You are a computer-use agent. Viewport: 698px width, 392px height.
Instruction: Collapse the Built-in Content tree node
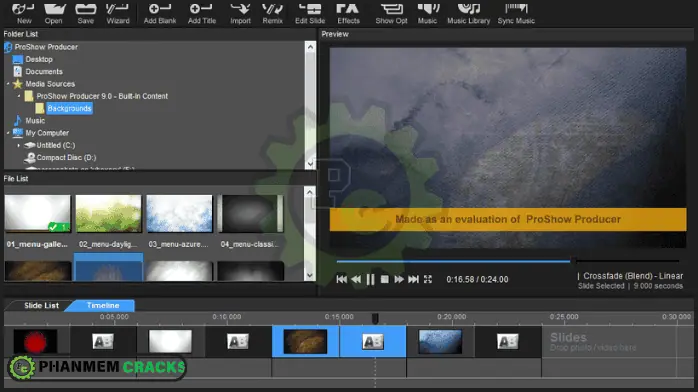19,96
